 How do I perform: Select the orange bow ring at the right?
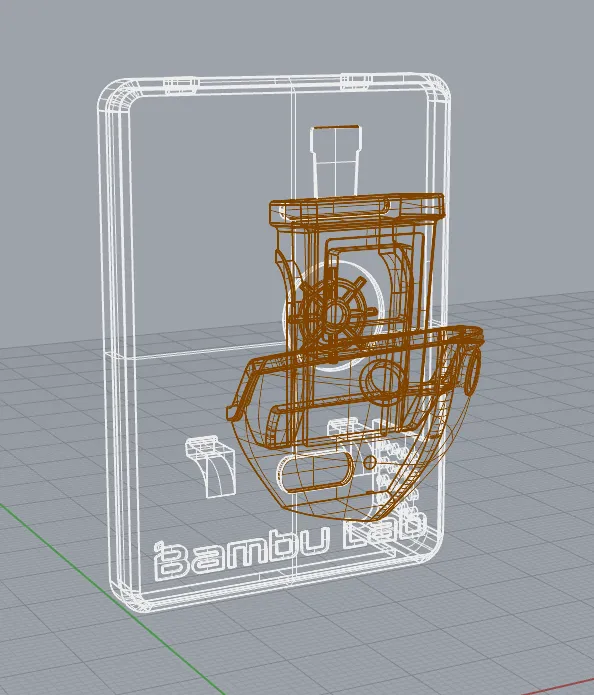(x=473, y=371)
